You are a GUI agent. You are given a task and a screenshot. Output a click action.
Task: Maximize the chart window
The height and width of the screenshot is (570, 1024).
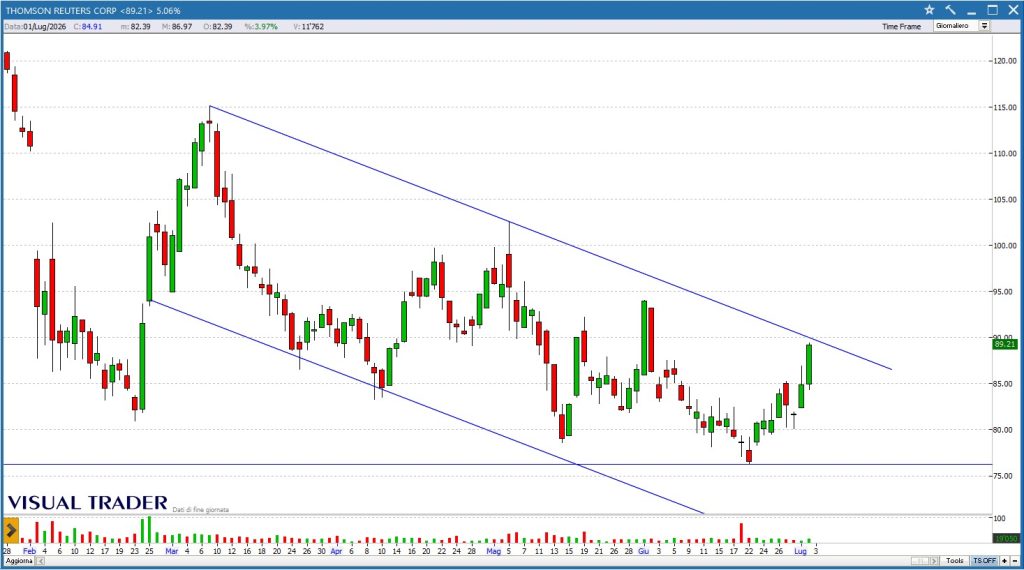(992, 10)
